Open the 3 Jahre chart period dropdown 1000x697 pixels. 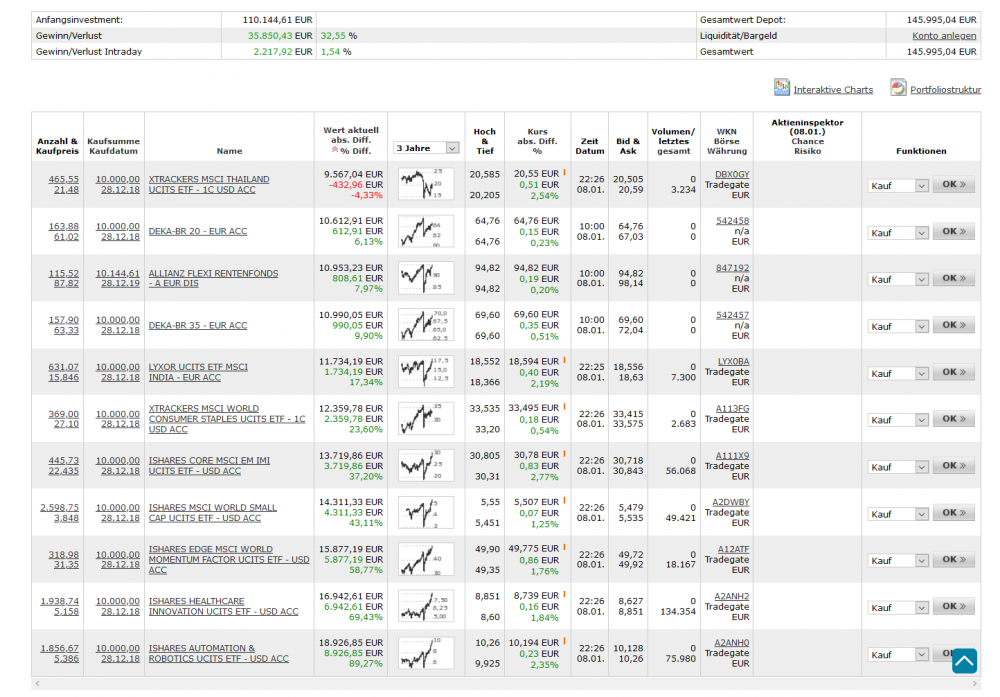click(427, 148)
